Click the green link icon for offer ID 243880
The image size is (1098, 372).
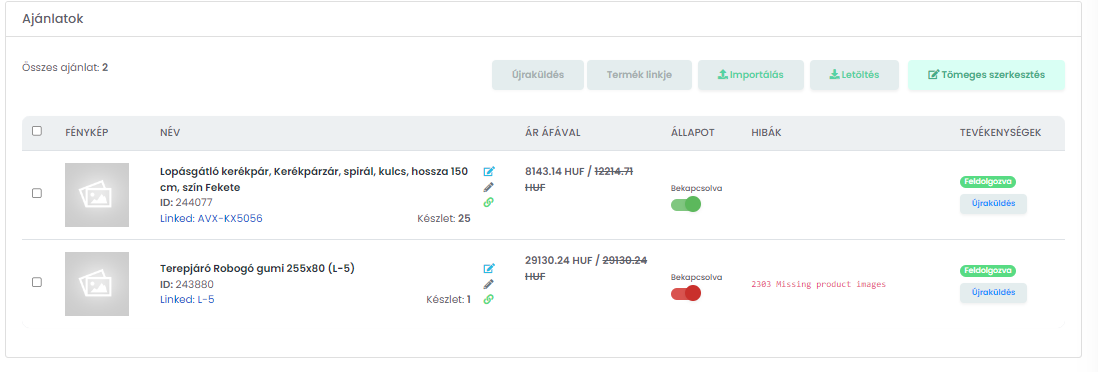489,299
